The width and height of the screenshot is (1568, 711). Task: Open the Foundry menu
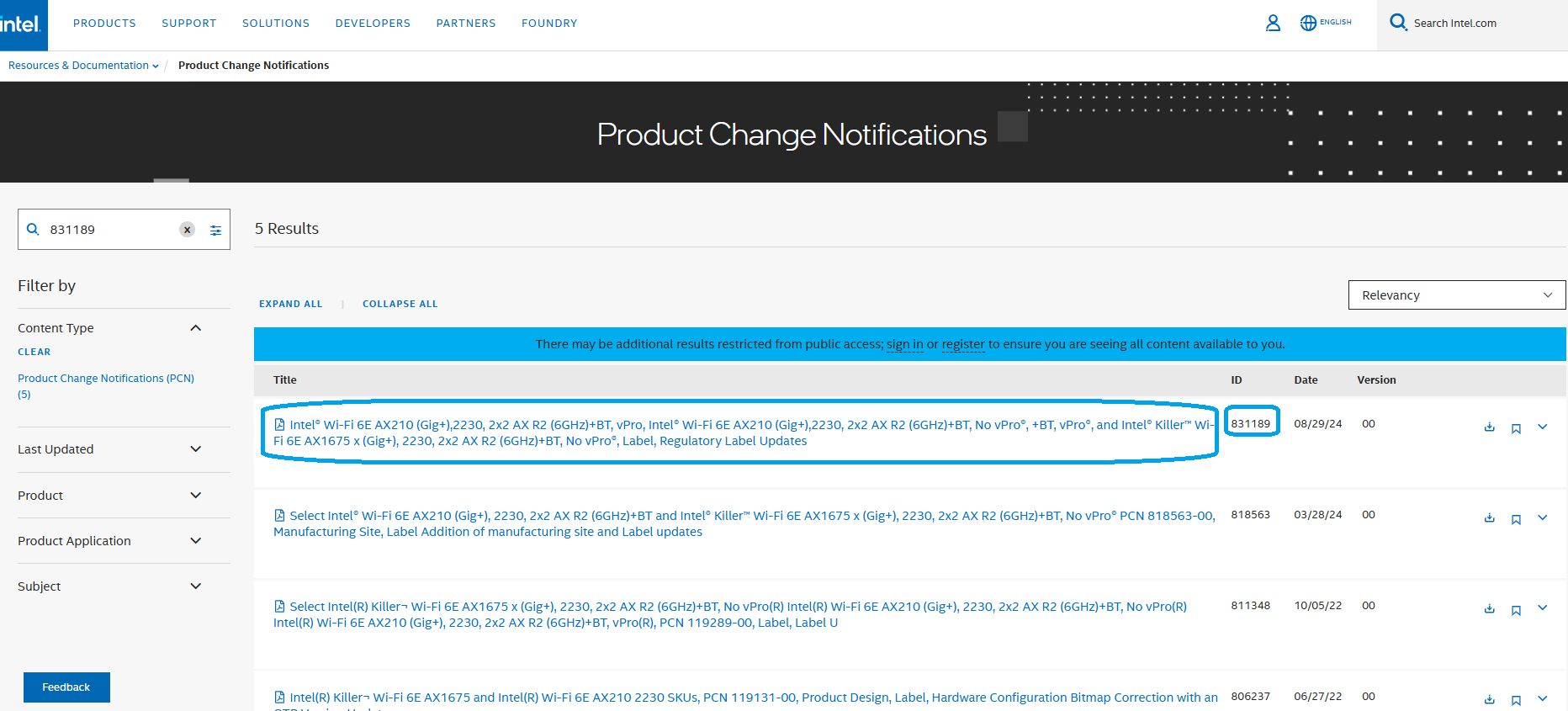(x=549, y=24)
